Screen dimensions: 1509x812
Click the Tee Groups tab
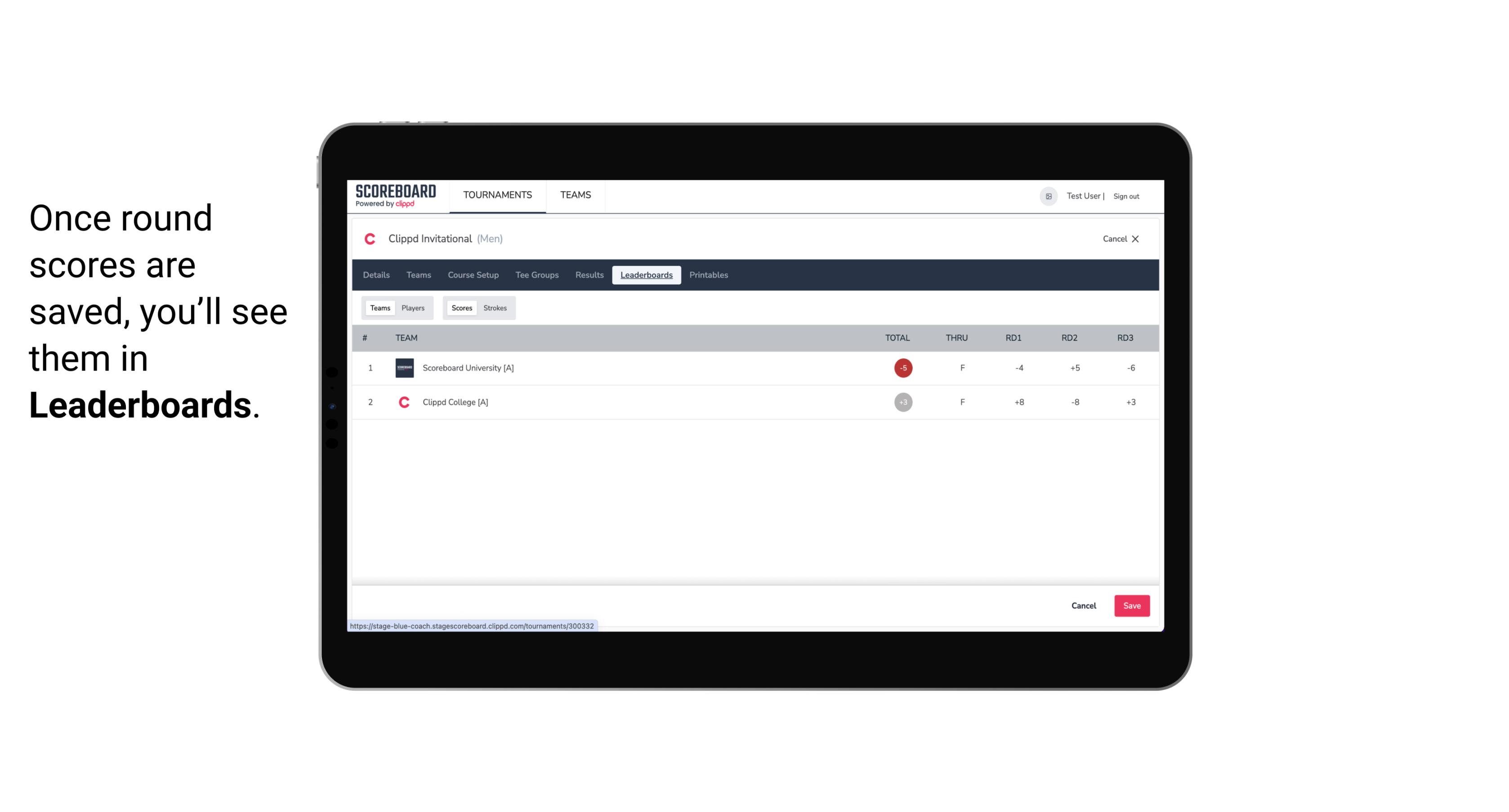click(536, 275)
